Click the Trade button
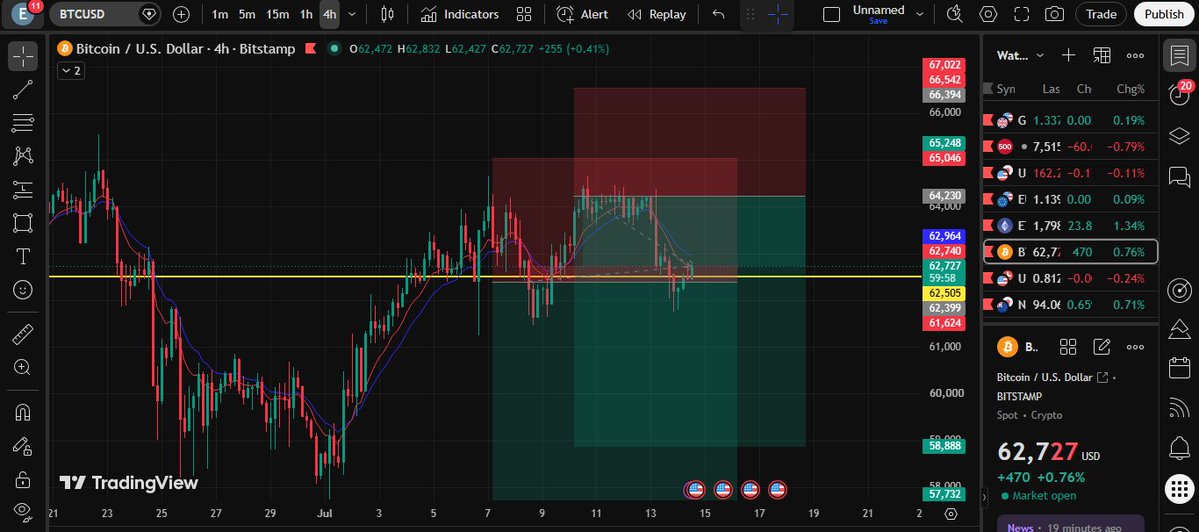1199x532 pixels. (x=1101, y=14)
